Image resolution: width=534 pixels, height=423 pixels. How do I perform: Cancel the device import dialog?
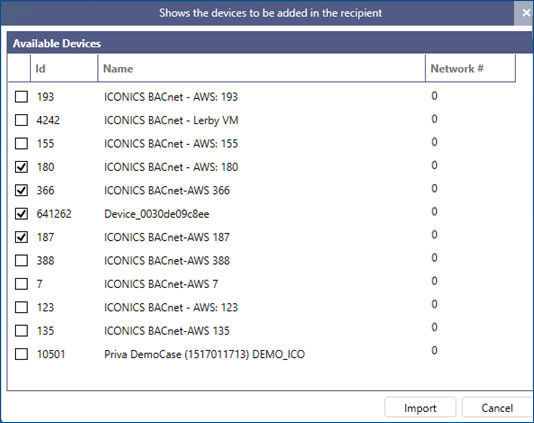497,408
